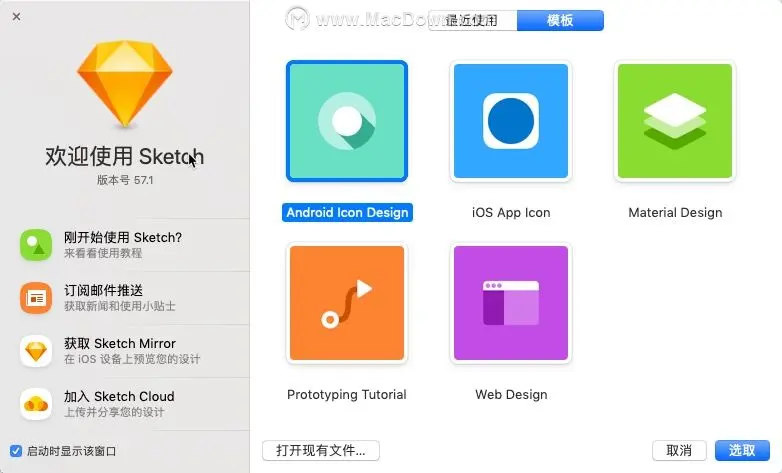
Task: Click the Web Design label
Action: 511,395
